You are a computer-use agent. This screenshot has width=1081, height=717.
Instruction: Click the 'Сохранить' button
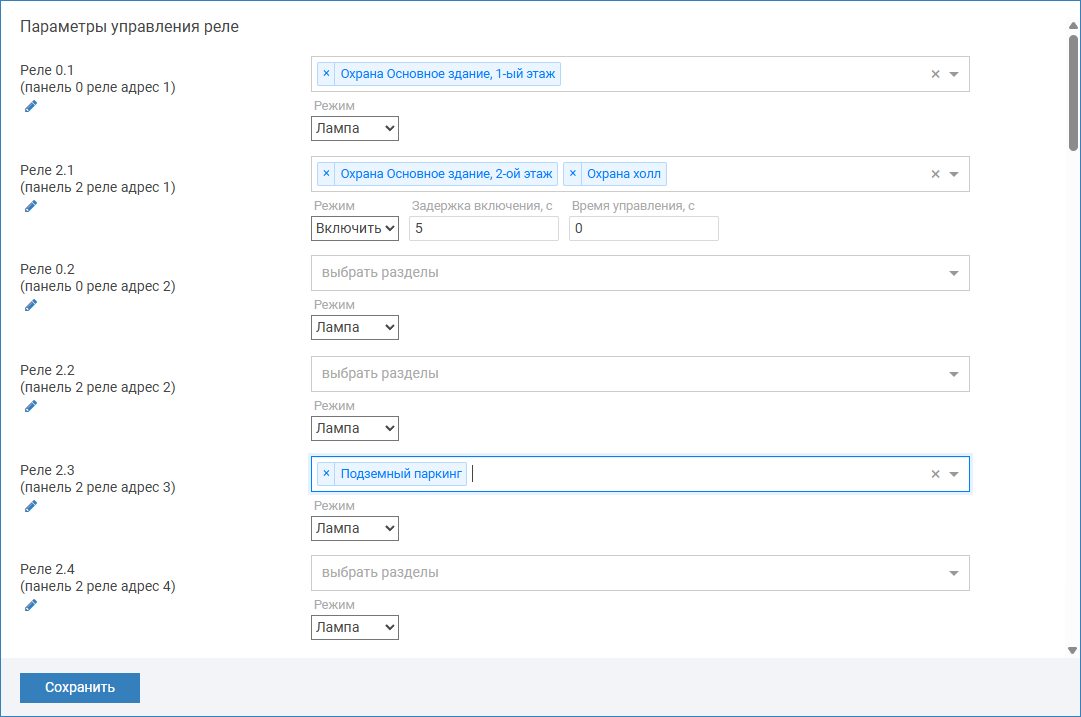(80, 688)
